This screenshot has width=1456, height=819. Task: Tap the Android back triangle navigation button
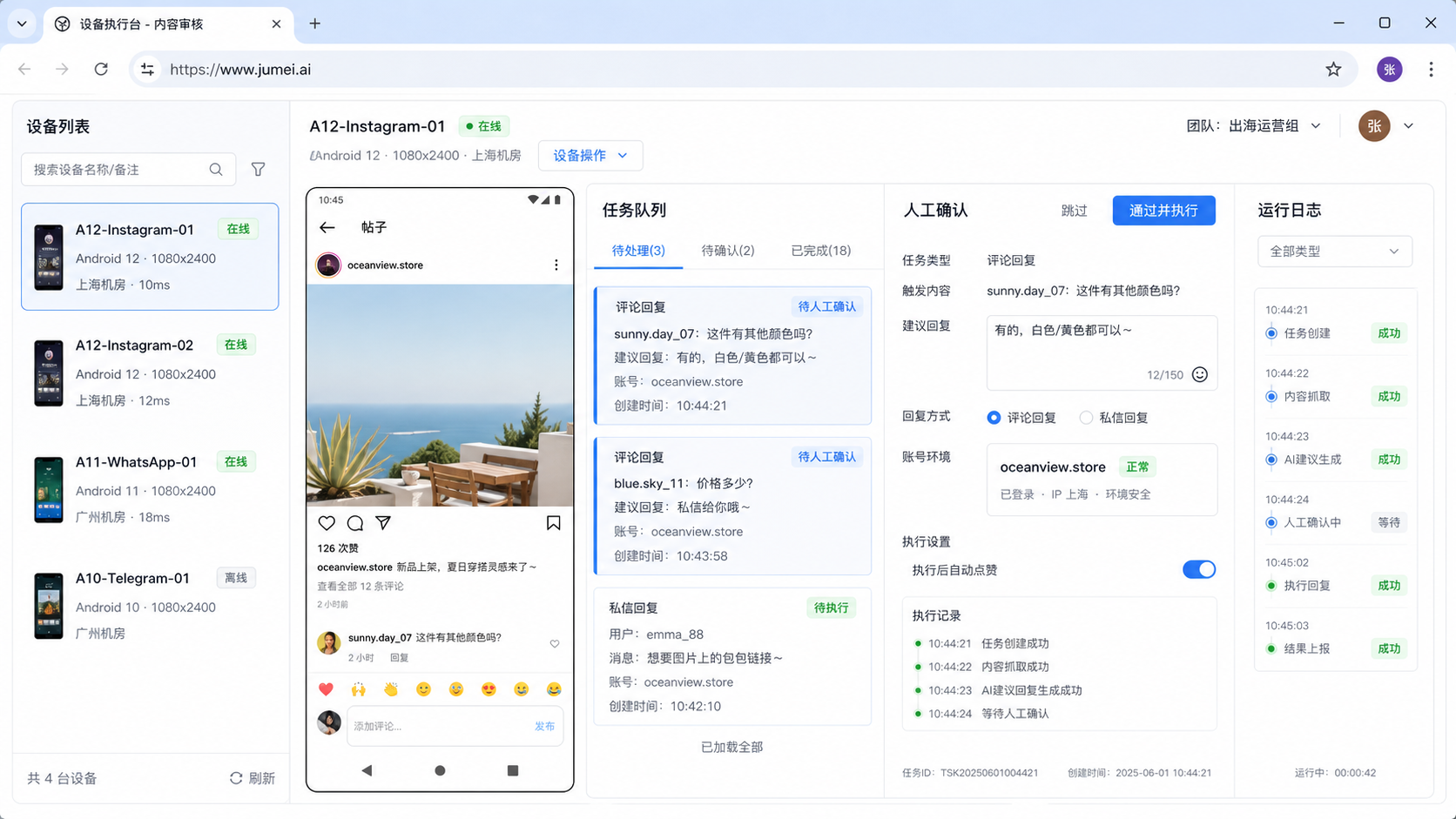coord(367,770)
